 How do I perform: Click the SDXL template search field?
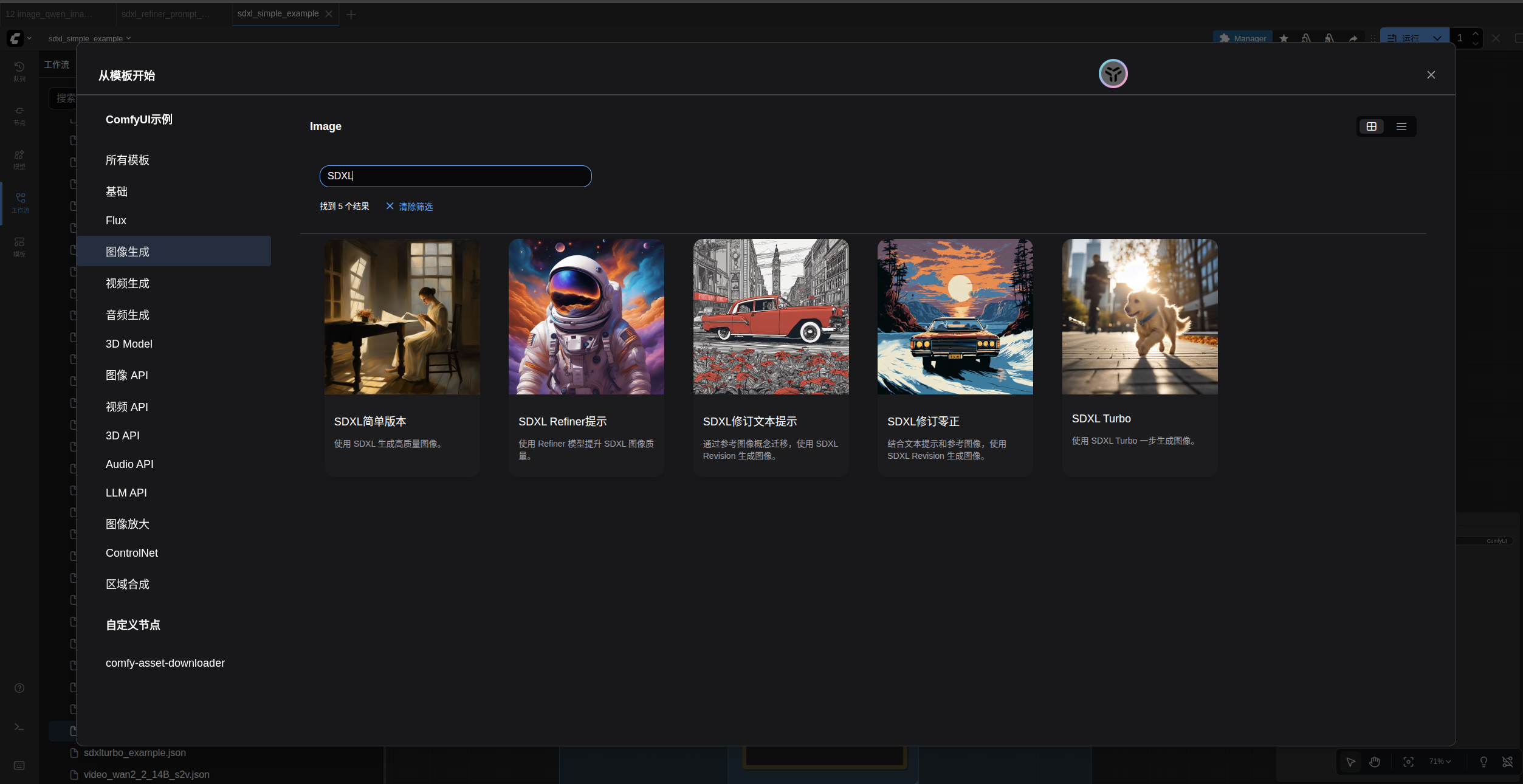click(455, 176)
